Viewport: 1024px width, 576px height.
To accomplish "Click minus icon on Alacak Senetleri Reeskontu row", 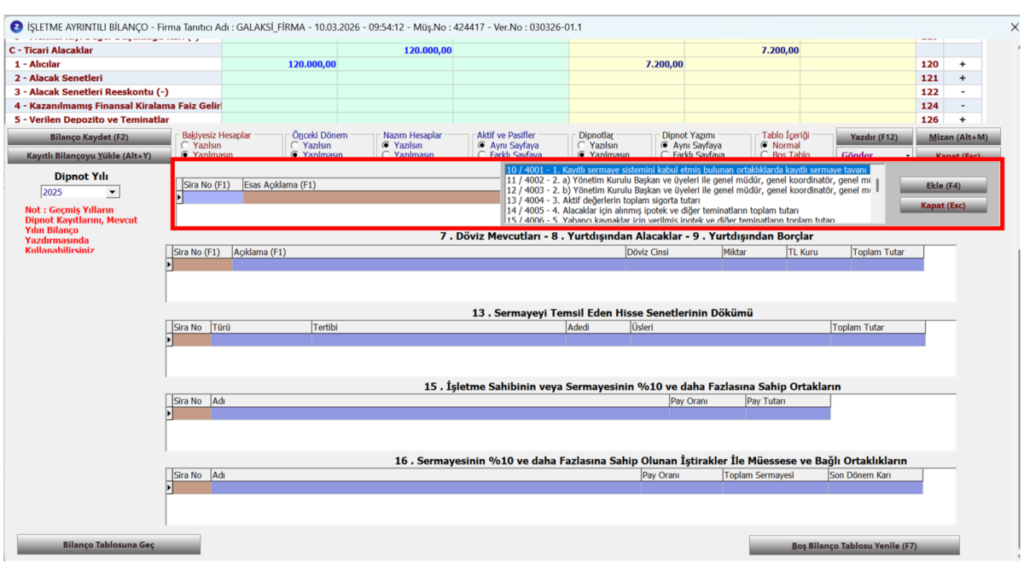I will (962, 92).
